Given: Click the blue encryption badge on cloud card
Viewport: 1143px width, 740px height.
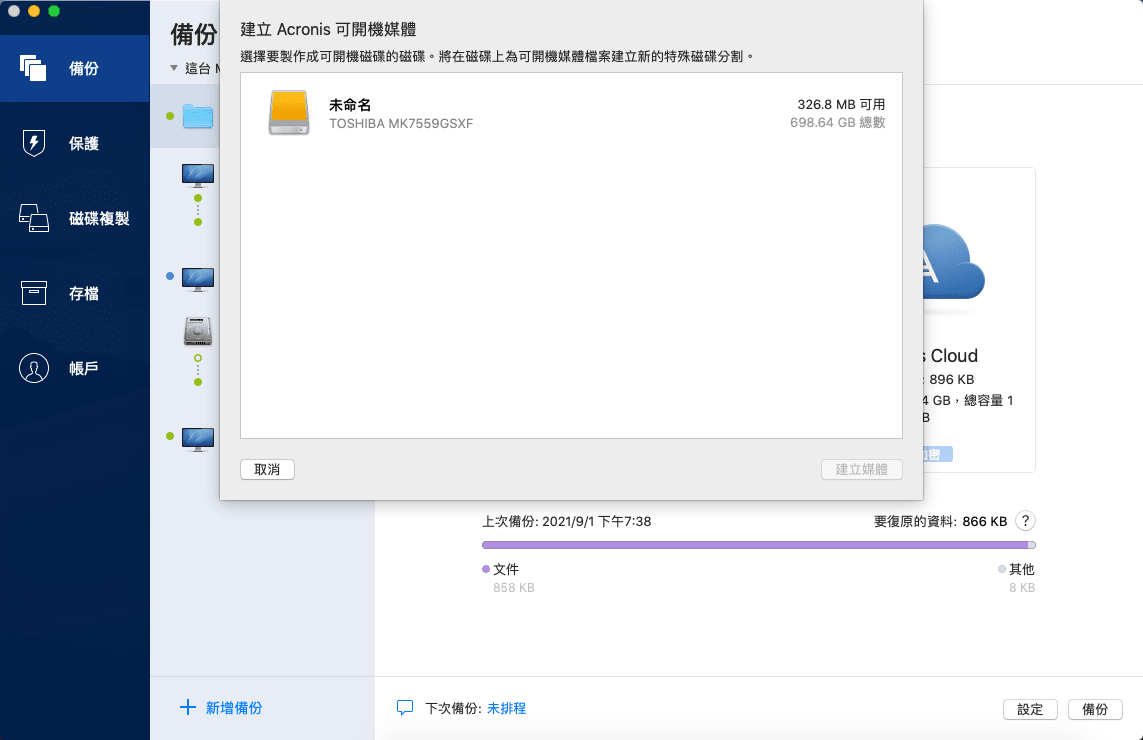Looking at the screenshot, I should pos(938,454).
